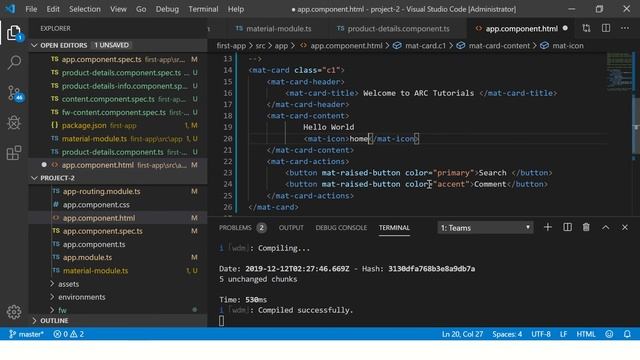Screen dimensions: 640x360
Task: Open the '1: Teams' terminal dropdown
Action: pos(485,228)
